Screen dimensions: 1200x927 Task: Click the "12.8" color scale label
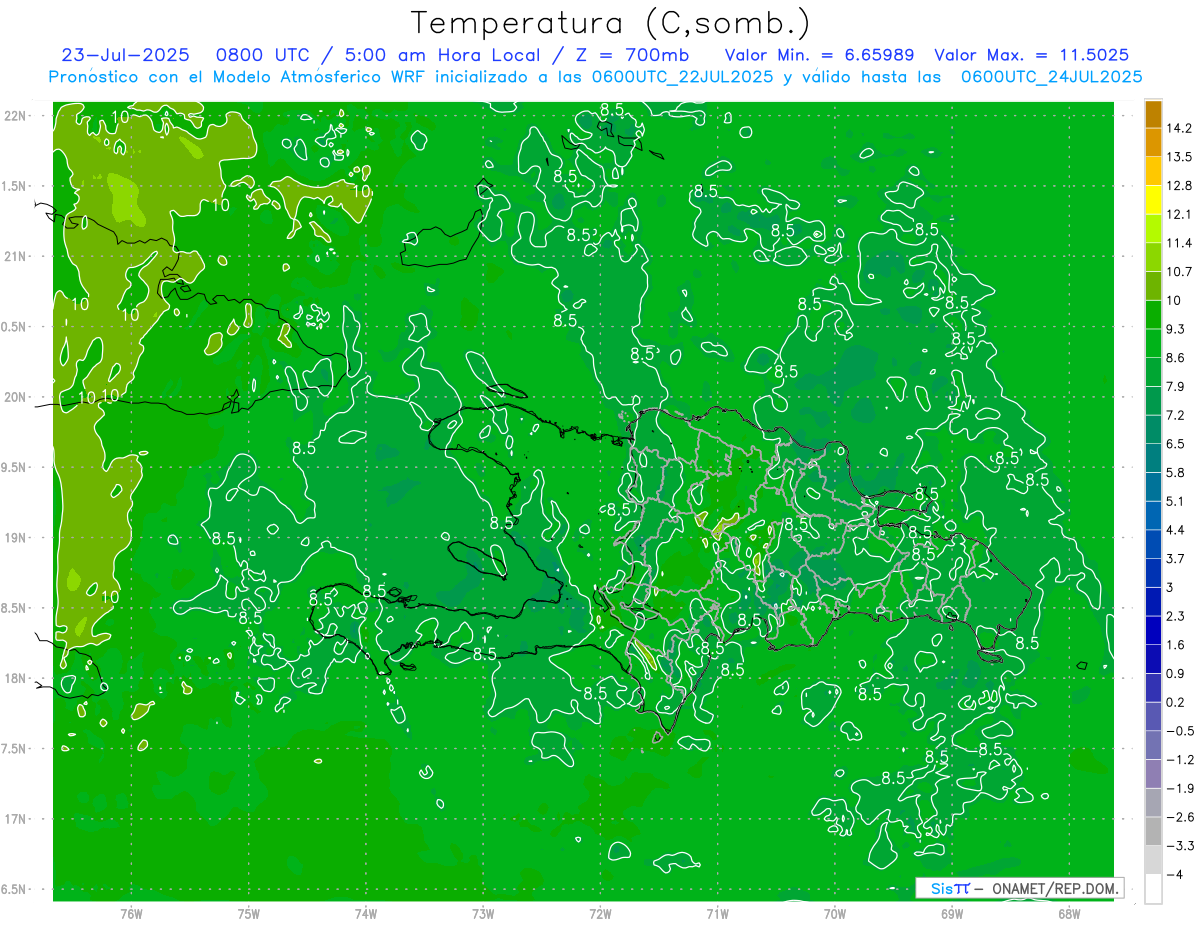point(1178,185)
